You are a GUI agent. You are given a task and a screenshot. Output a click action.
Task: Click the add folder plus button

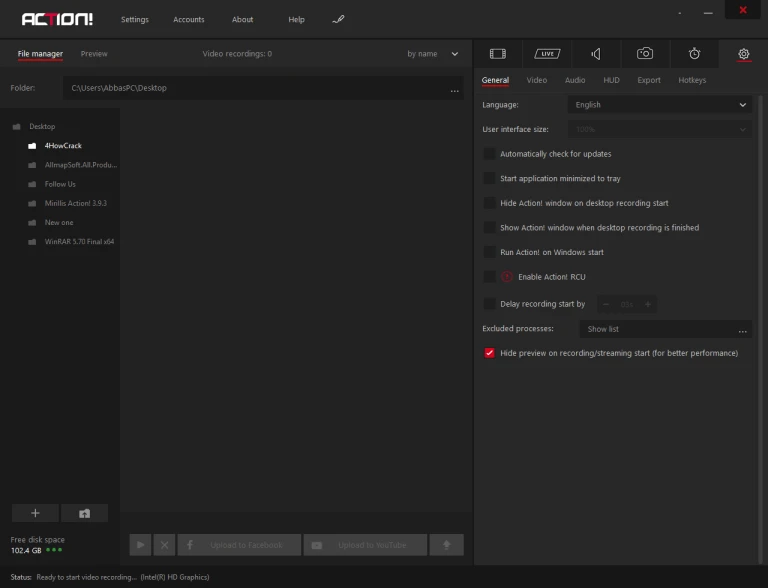[x=35, y=513]
